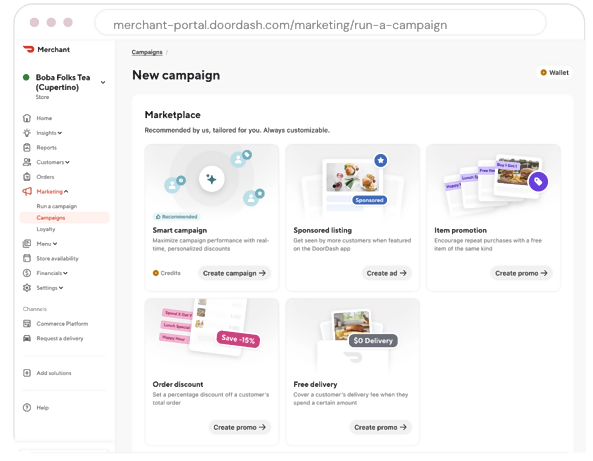The height and width of the screenshot is (461, 593).
Task: Click the Marketing megaphone icon
Action: [27, 191]
